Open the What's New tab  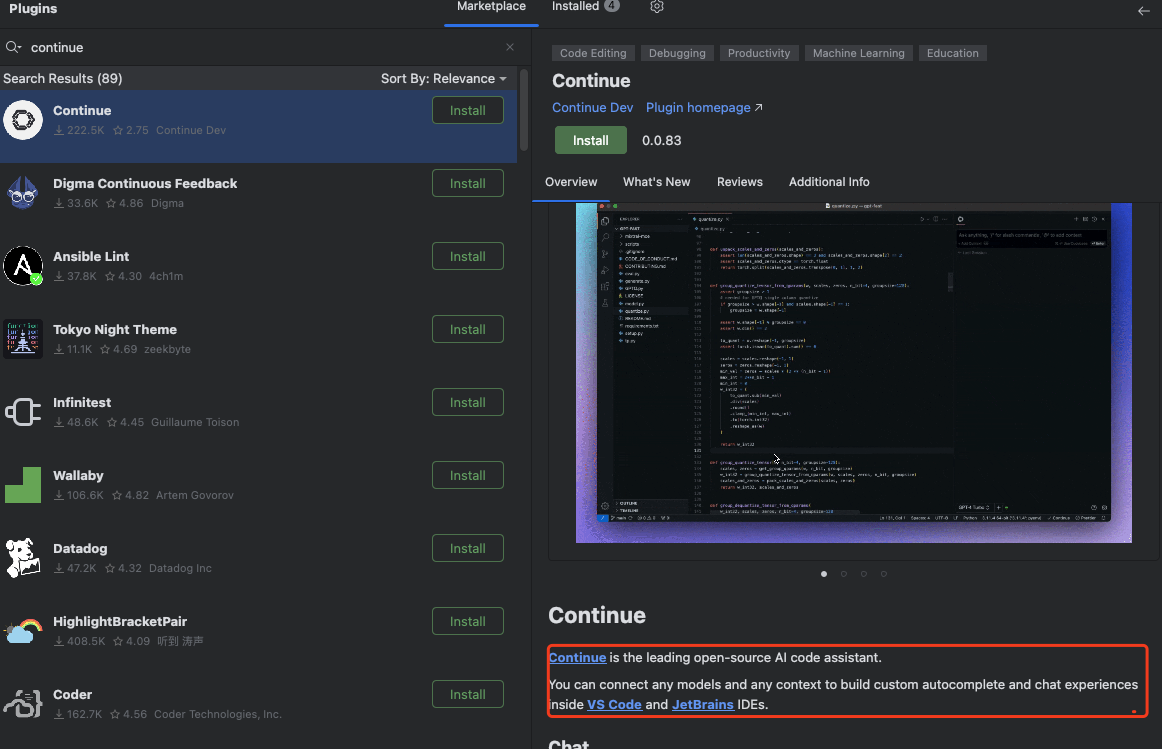657,182
